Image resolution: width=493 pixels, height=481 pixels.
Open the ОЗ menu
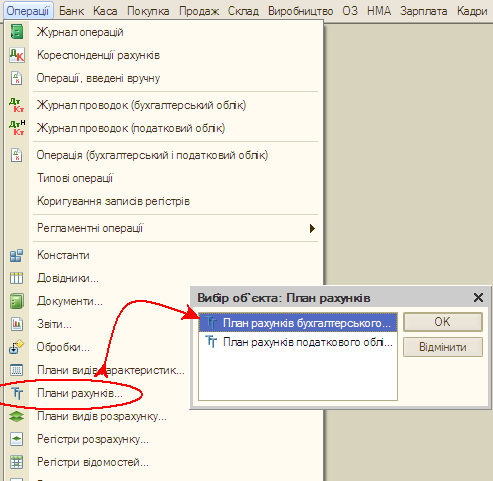pos(350,11)
